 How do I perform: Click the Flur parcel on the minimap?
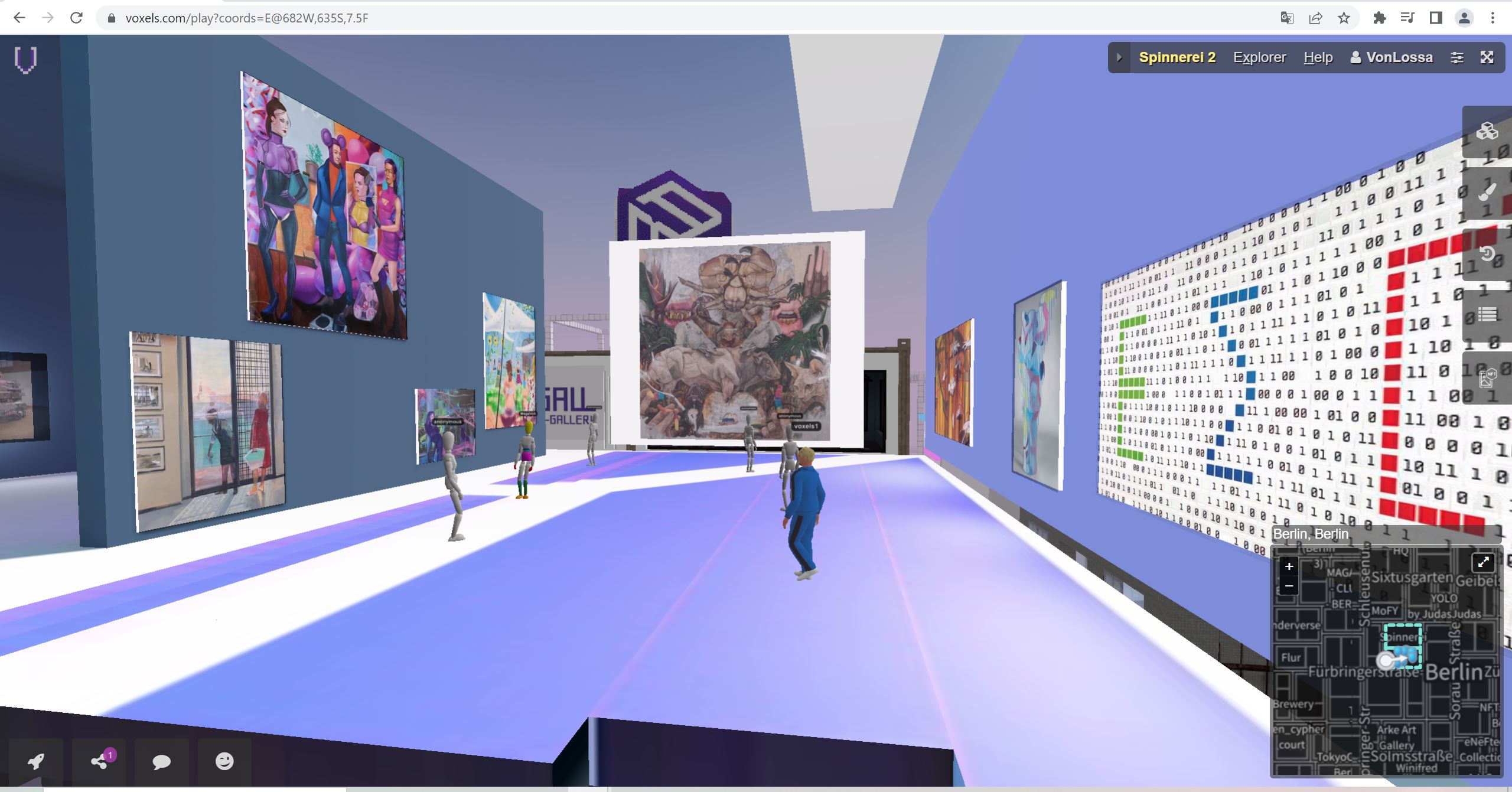pos(1291,657)
